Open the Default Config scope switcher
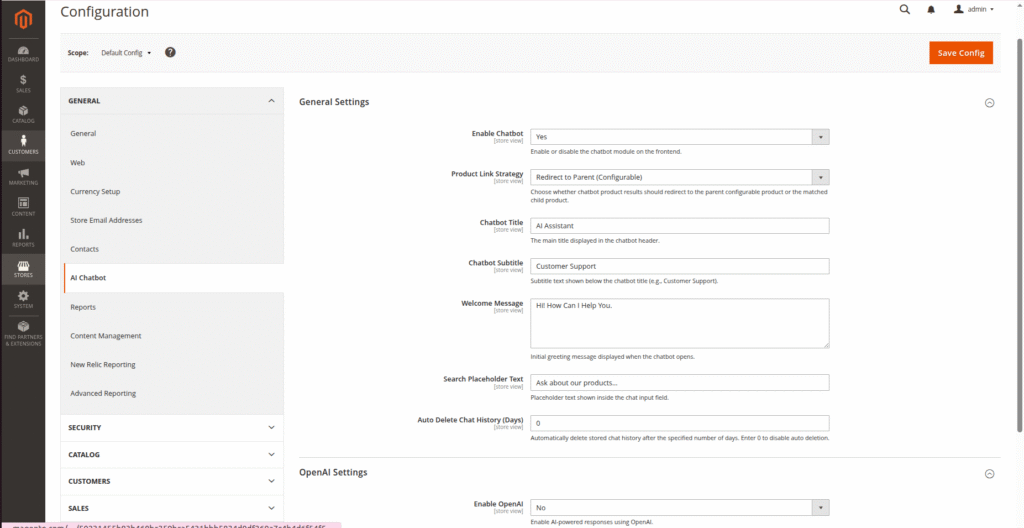 tap(126, 53)
